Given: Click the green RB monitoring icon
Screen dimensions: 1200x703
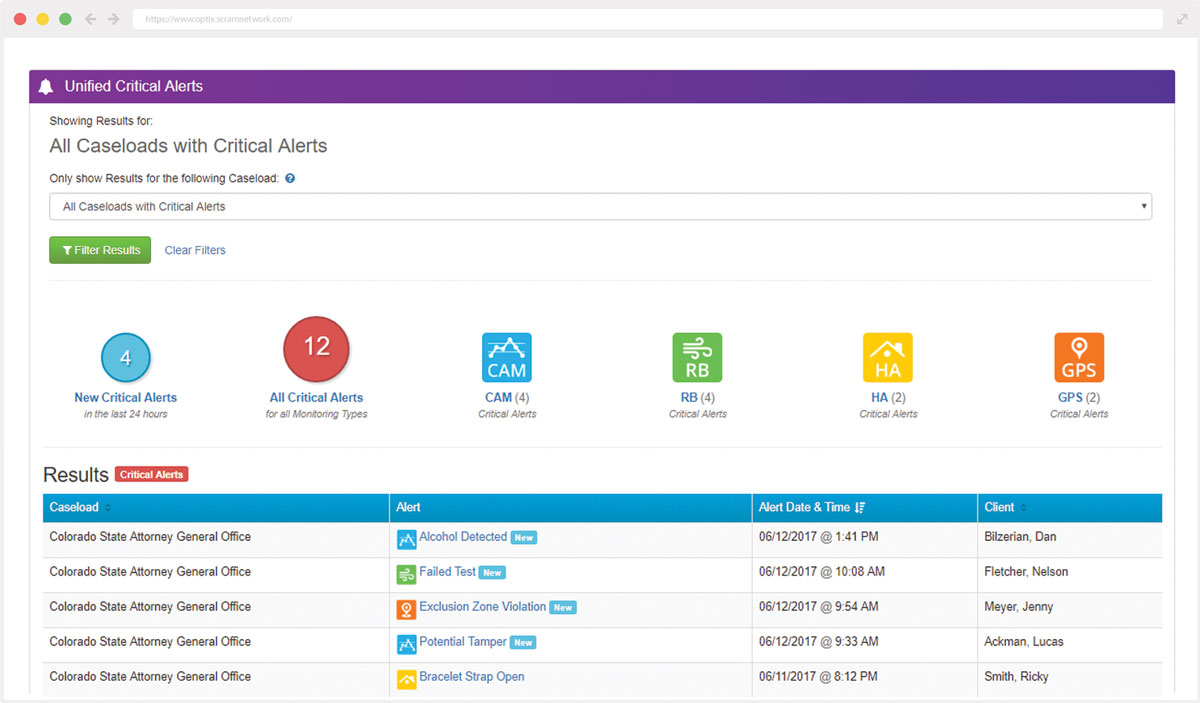Looking at the screenshot, I should (697, 358).
